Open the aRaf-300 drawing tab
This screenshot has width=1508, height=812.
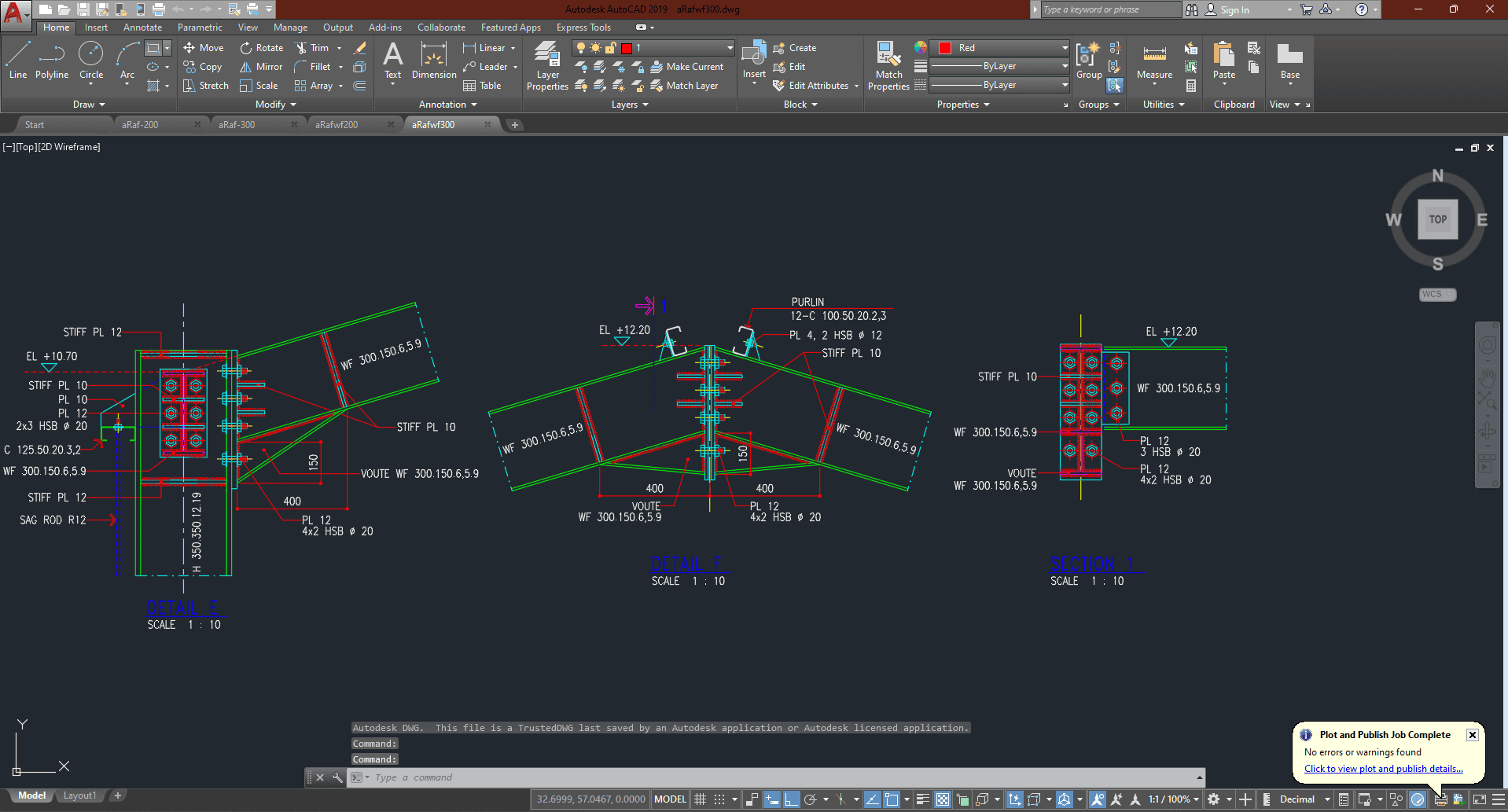[237, 125]
